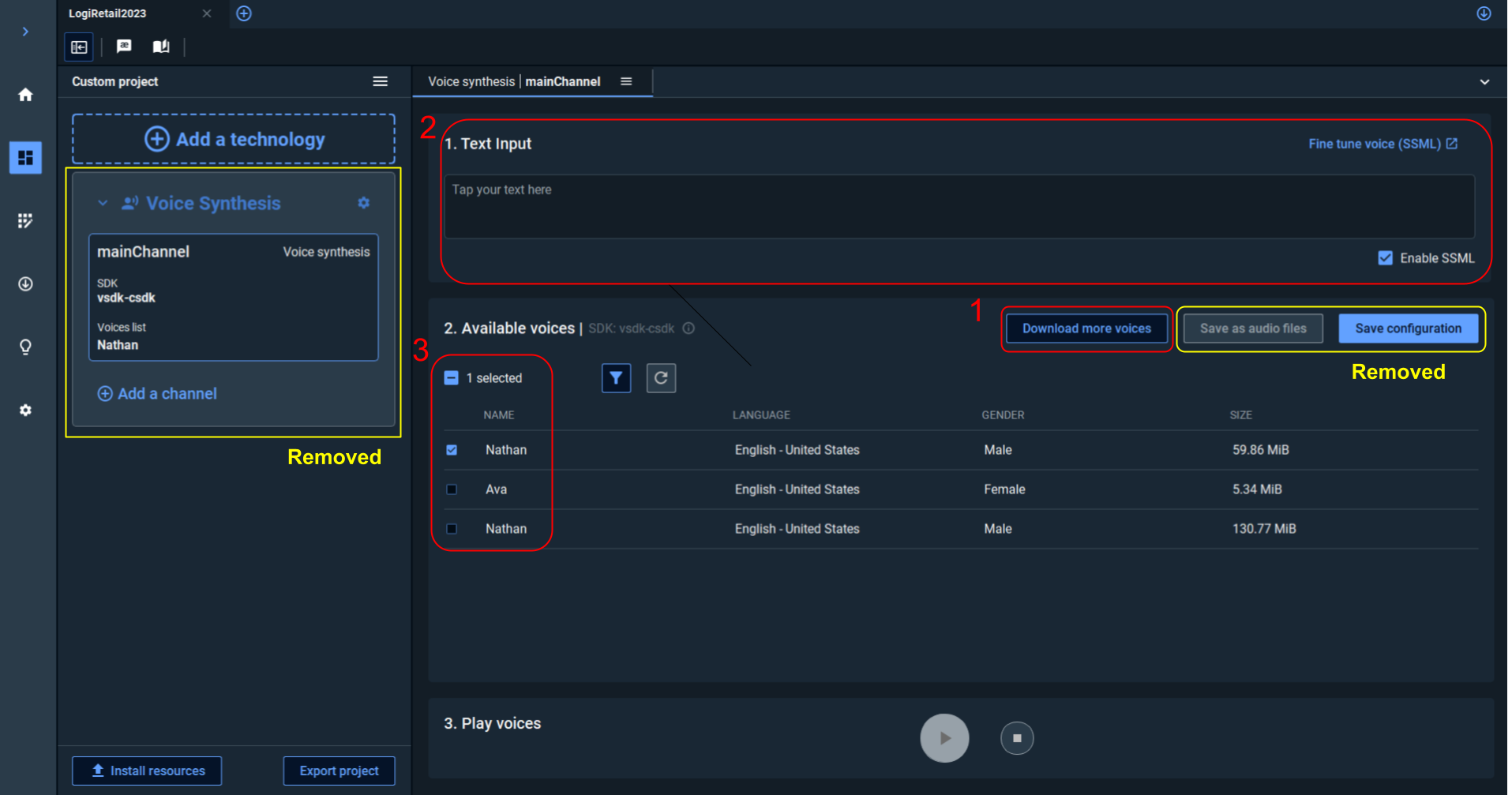
Task: Open the documentation book icon in toolbar
Action: click(x=161, y=47)
